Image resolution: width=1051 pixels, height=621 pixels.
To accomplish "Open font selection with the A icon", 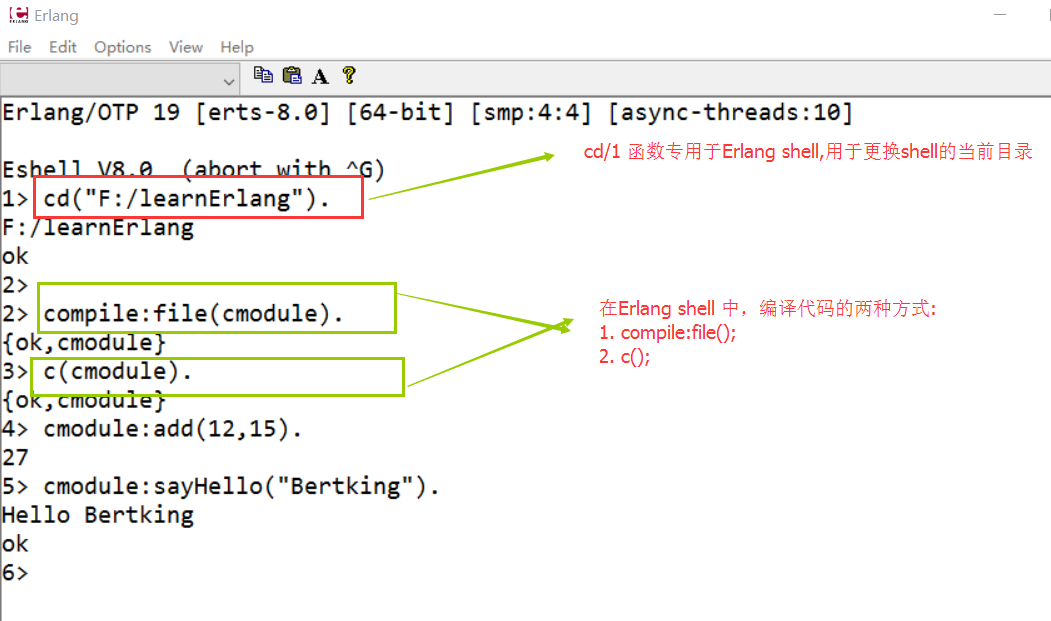I will click(x=320, y=76).
